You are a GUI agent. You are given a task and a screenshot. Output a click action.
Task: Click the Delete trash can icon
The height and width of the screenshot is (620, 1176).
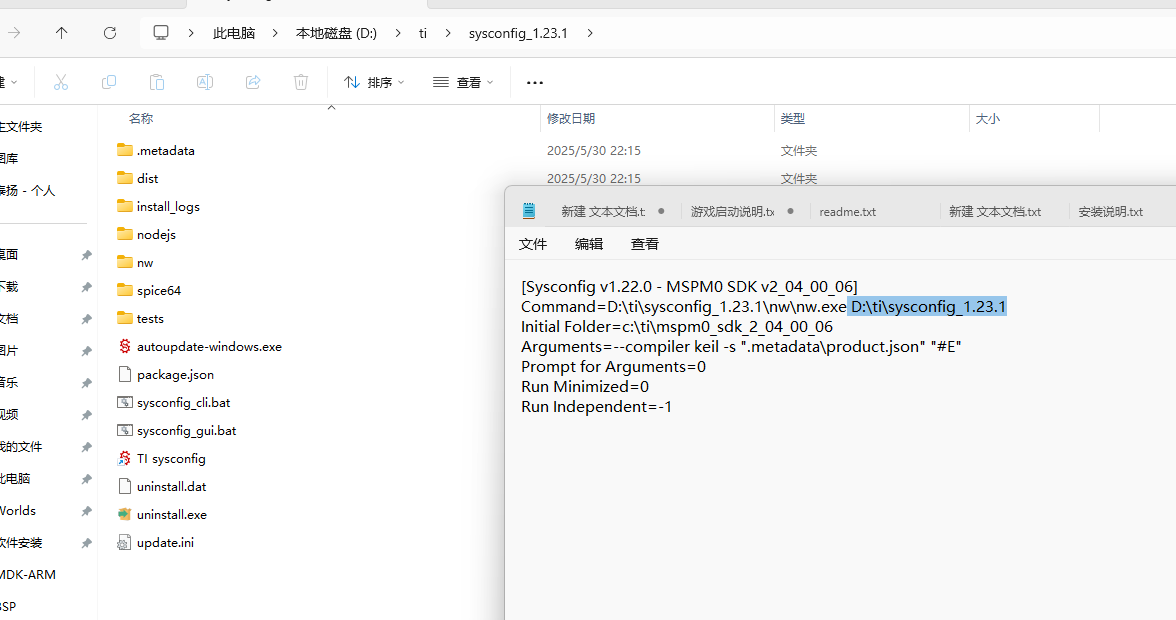(x=301, y=82)
